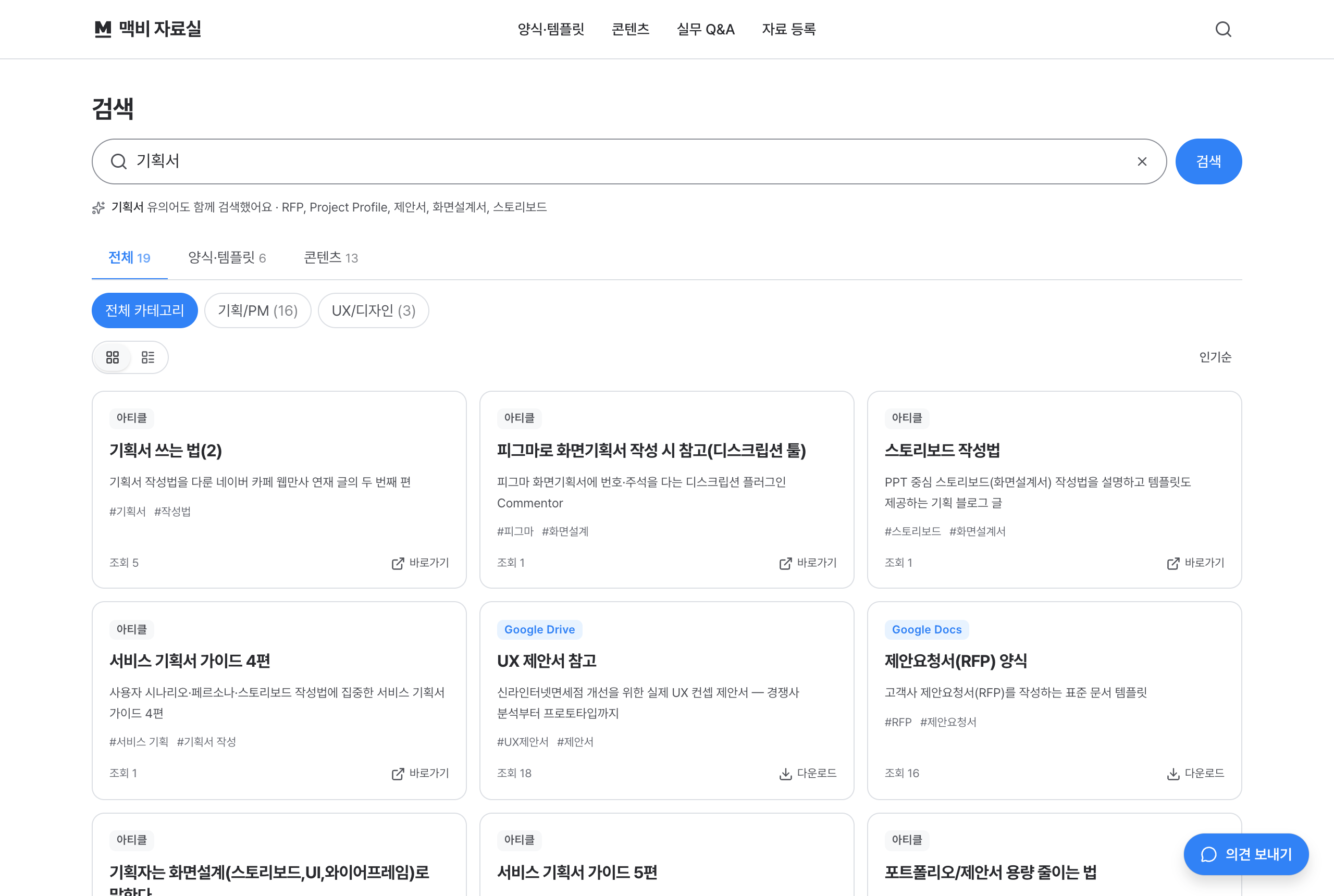Open 포트폴리오/제안서 용량 줄이는 법 title

990,872
